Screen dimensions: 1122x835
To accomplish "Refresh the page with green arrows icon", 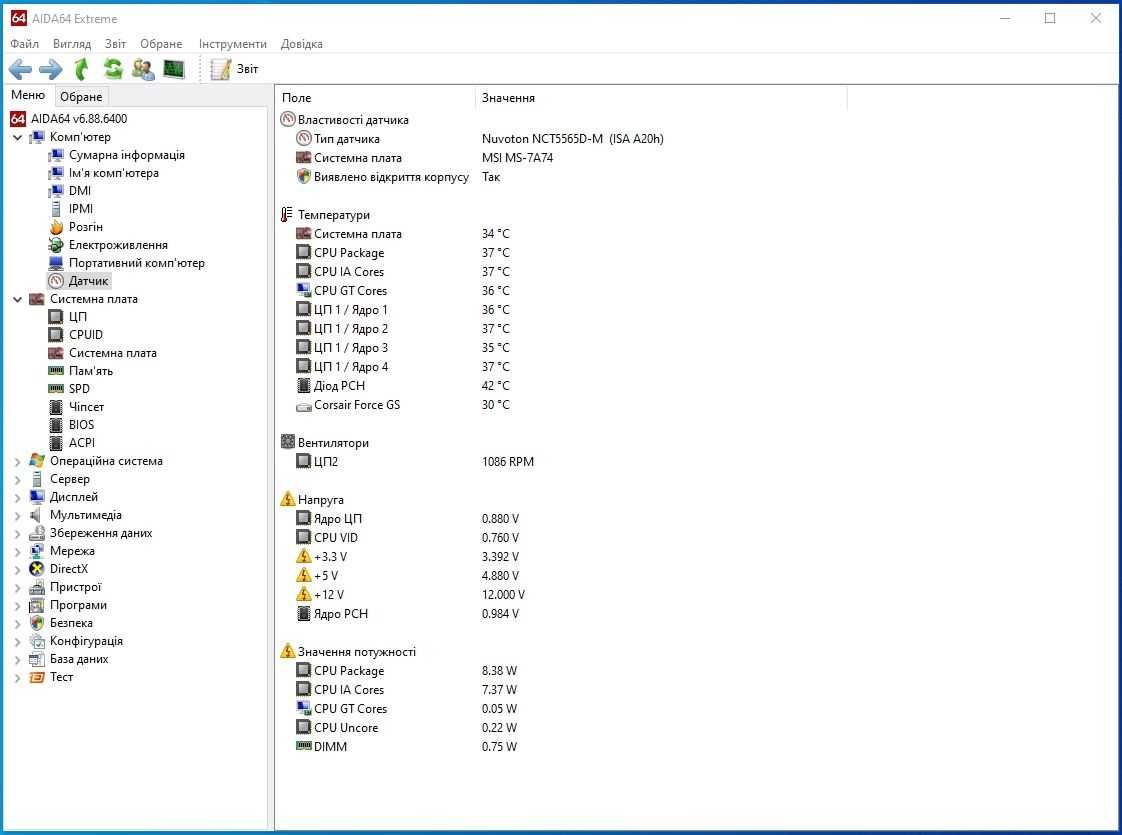I will (113, 69).
